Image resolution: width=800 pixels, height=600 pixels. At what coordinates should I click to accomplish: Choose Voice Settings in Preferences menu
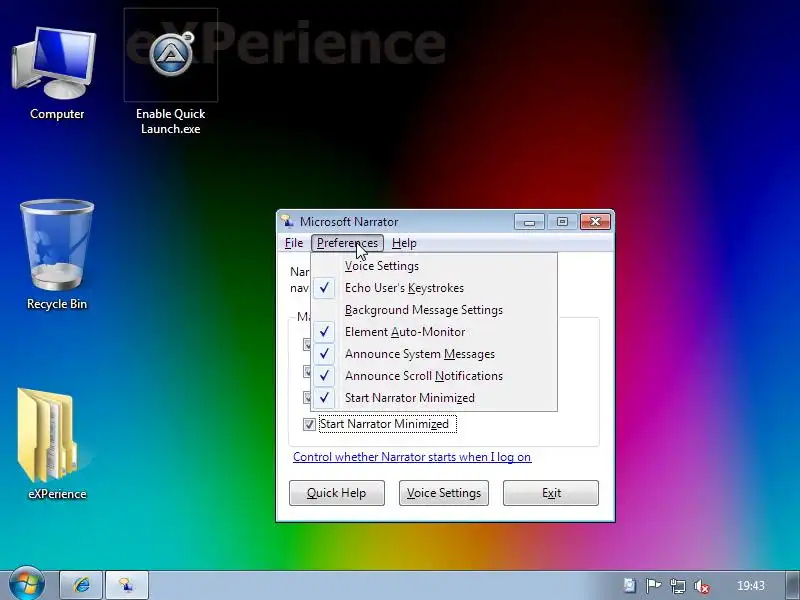[x=434, y=266]
